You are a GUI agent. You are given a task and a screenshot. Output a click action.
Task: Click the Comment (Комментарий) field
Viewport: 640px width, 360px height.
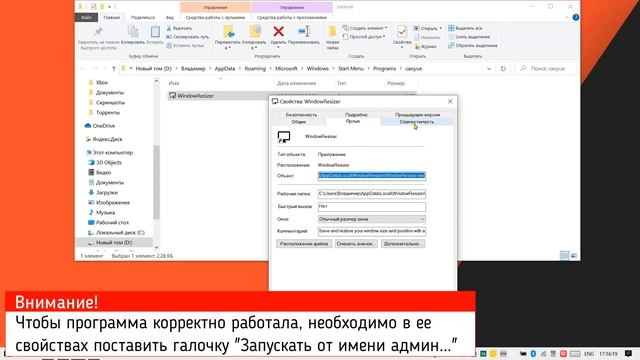pyautogui.click(x=371, y=231)
